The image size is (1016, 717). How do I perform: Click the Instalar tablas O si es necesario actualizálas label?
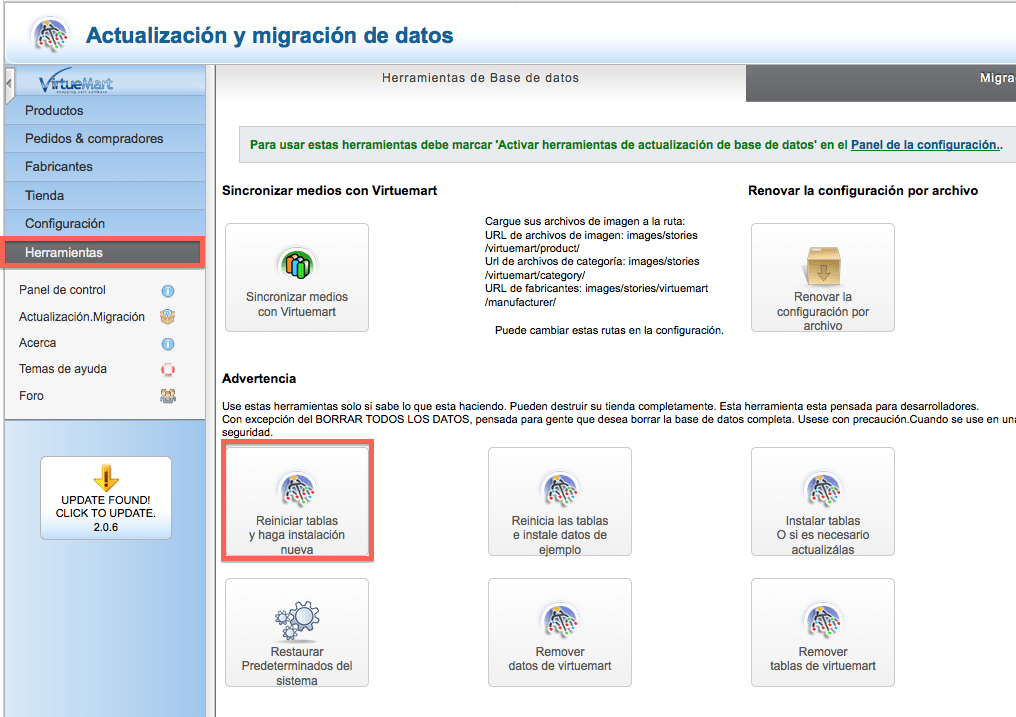click(823, 535)
